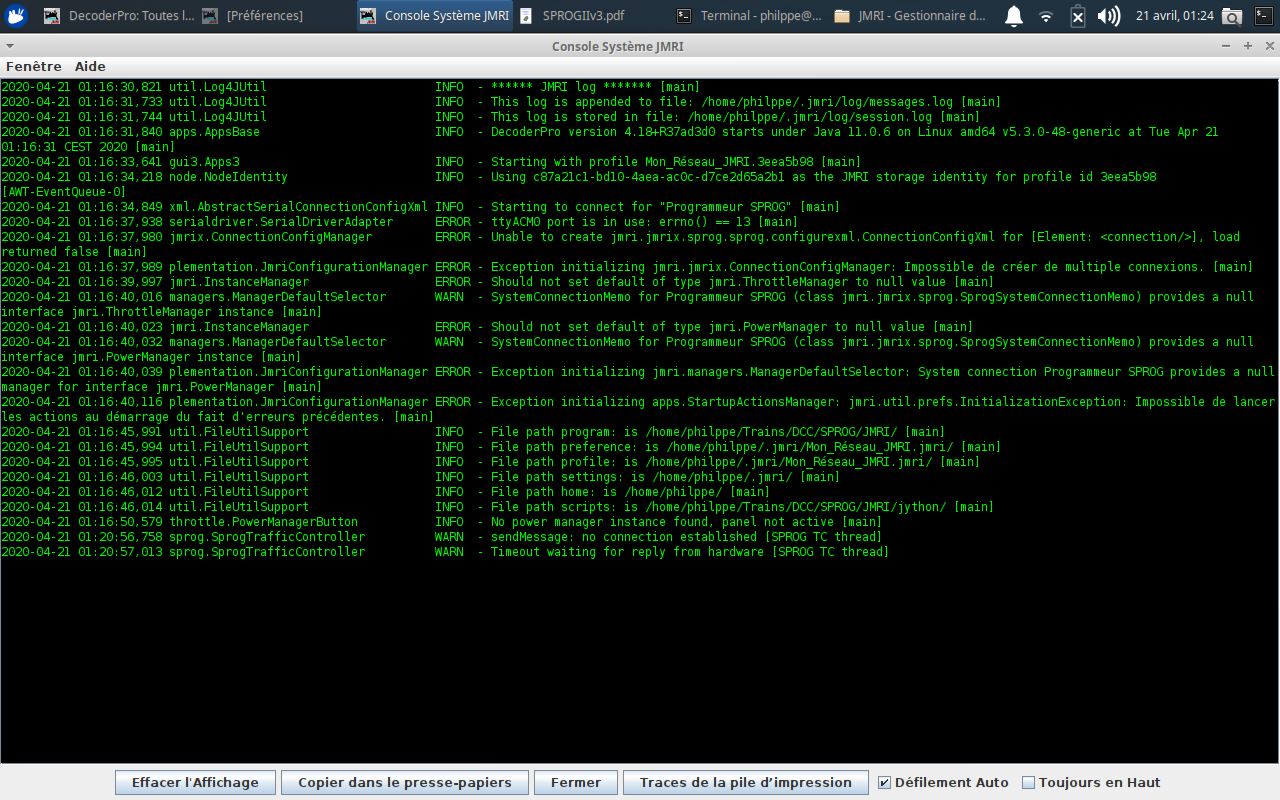
Task: Open the notifications bell icon
Action: [1014, 15]
